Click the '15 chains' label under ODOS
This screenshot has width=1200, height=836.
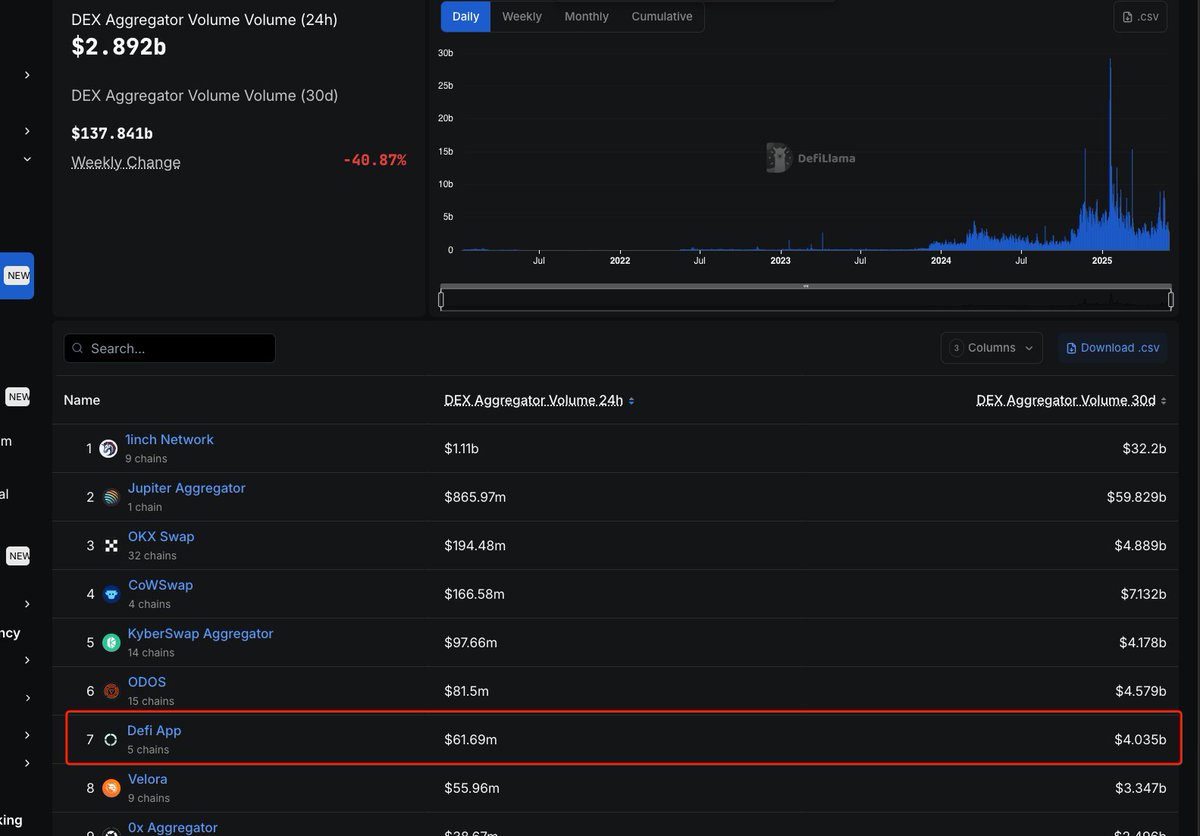click(x=151, y=701)
